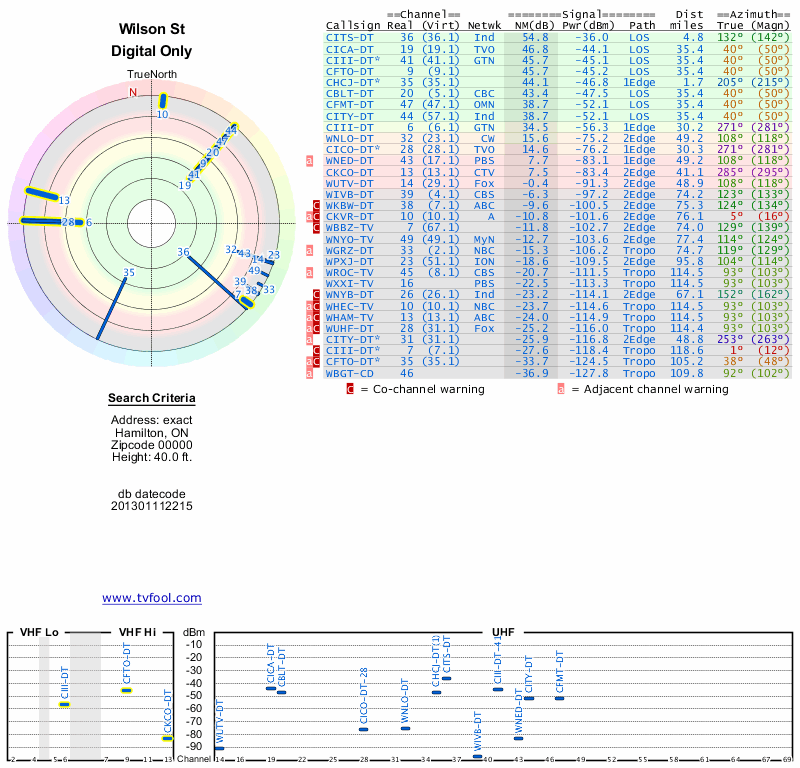Screen dimensions: 800x768
Task: Select the CFTO-DT row in the table
Action: [x=350, y=71]
